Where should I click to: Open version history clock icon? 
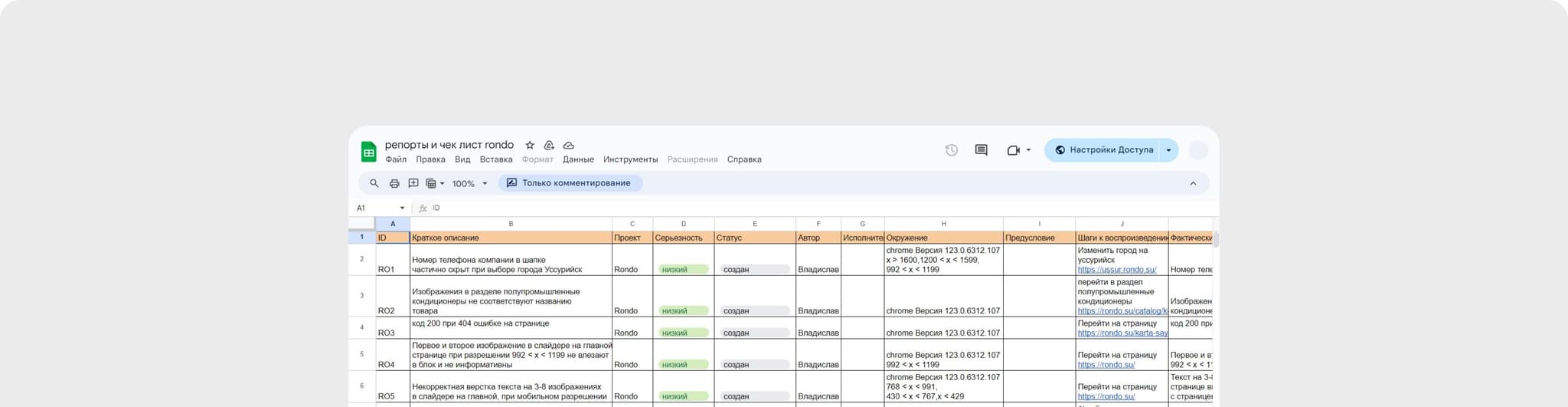click(x=951, y=150)
